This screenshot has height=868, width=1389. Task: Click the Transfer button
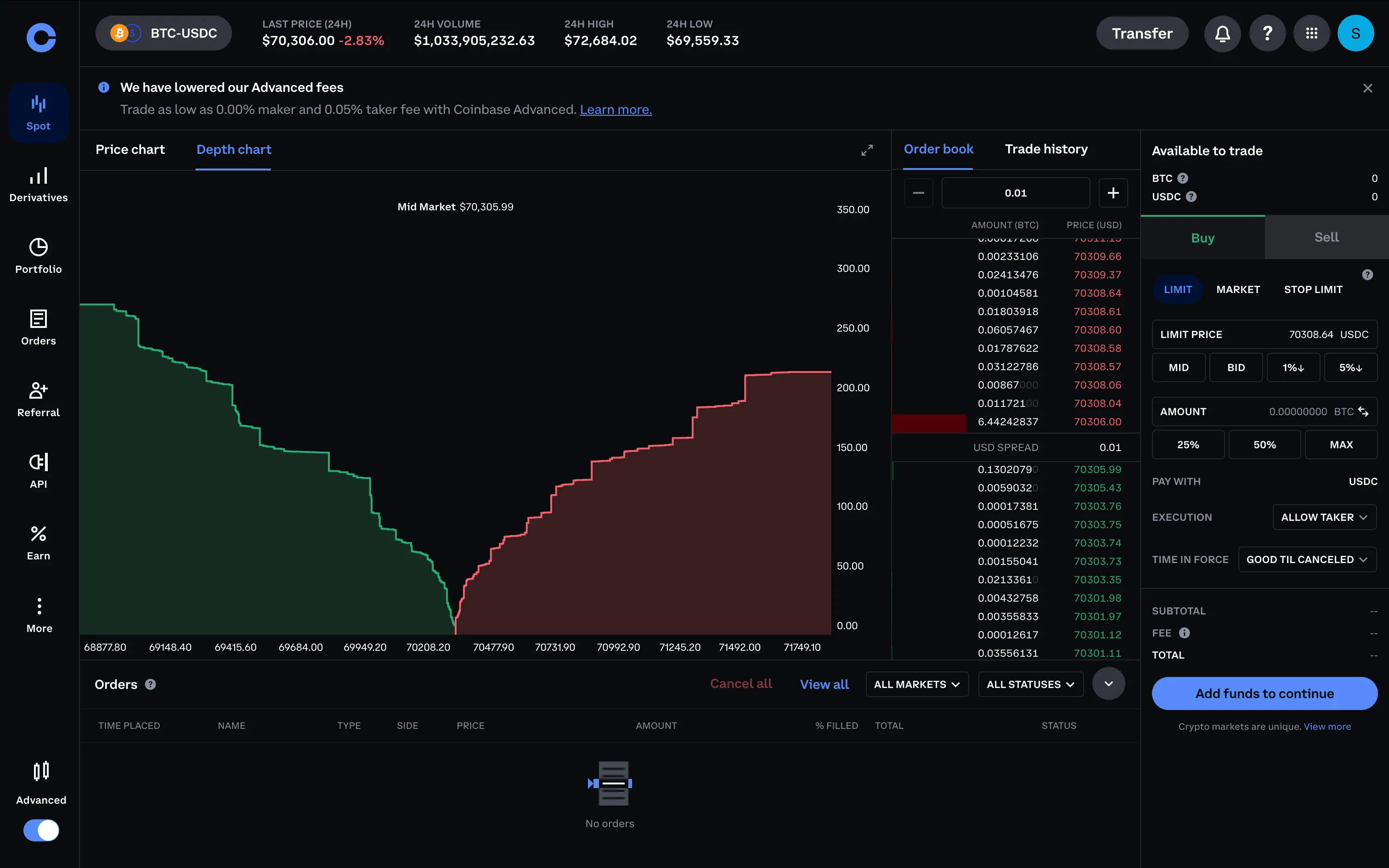tap(1141, 33)
